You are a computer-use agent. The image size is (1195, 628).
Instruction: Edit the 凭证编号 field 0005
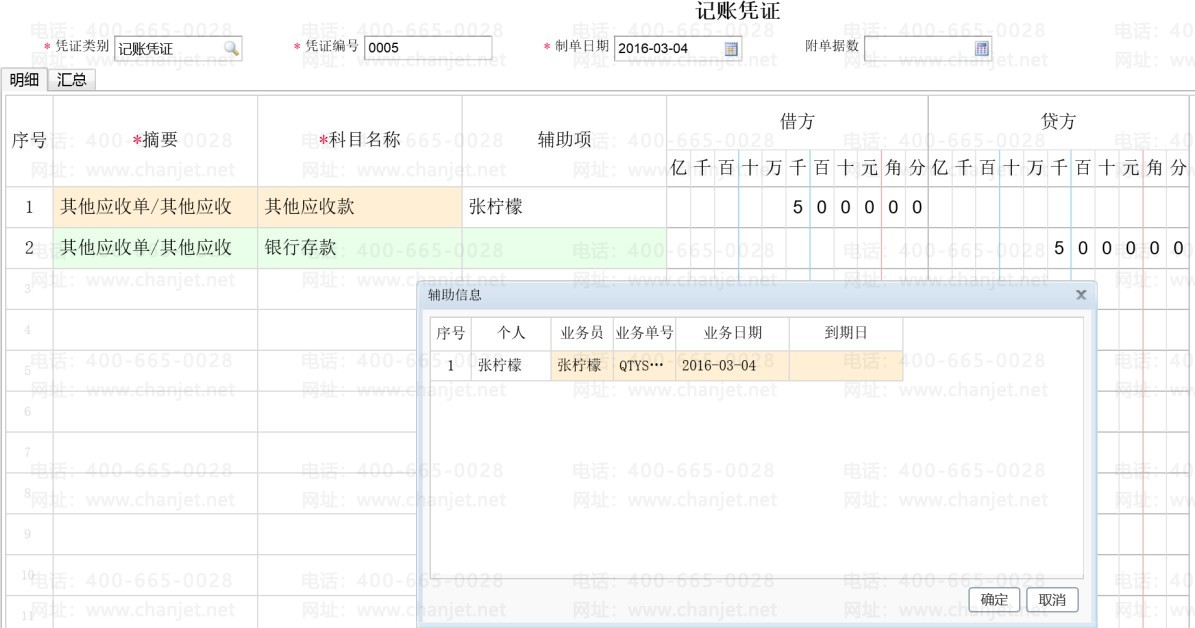(428, 48)
